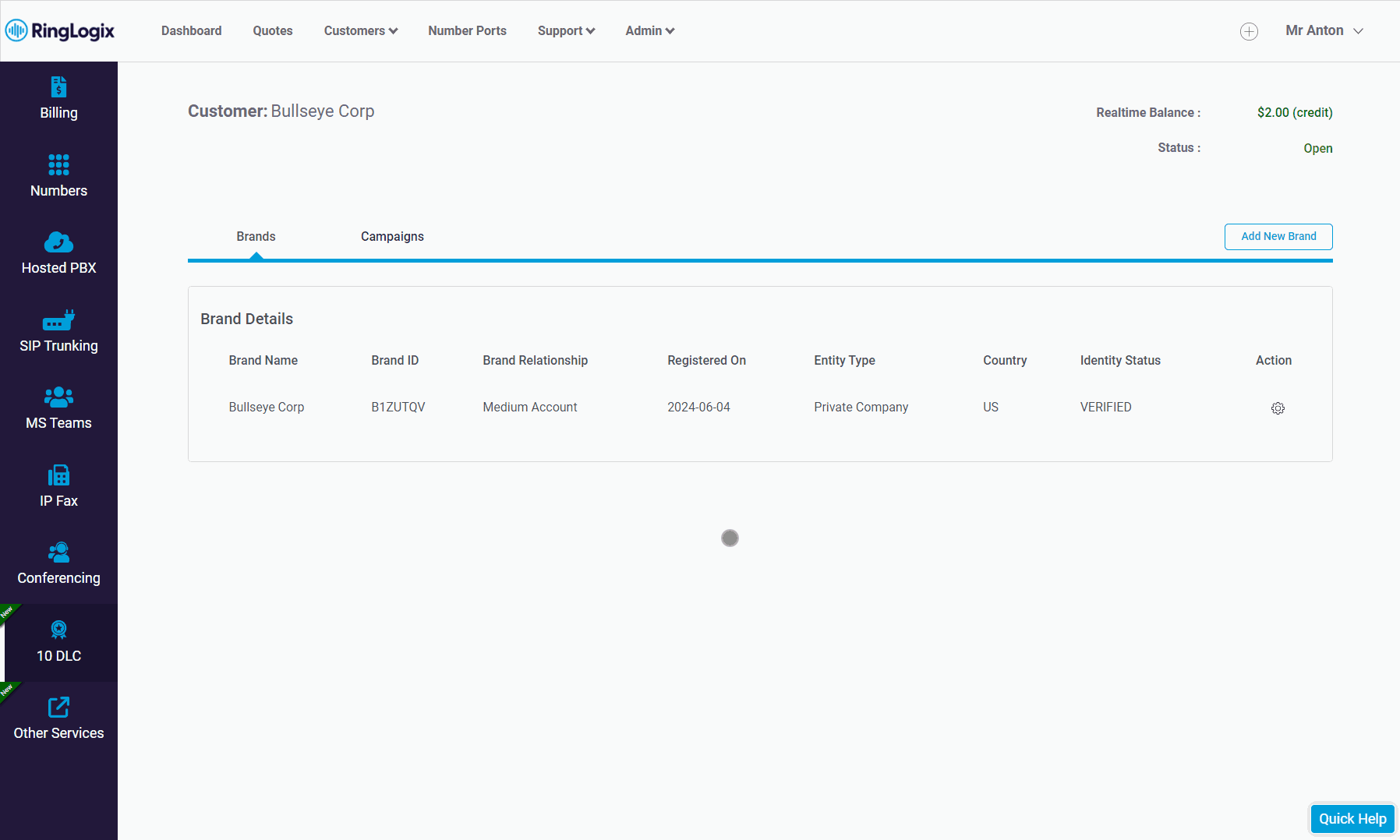The height and width of the screenshot is (840, 1400).
Task: Open Other Services external link icon
Action: pos(58,708)
